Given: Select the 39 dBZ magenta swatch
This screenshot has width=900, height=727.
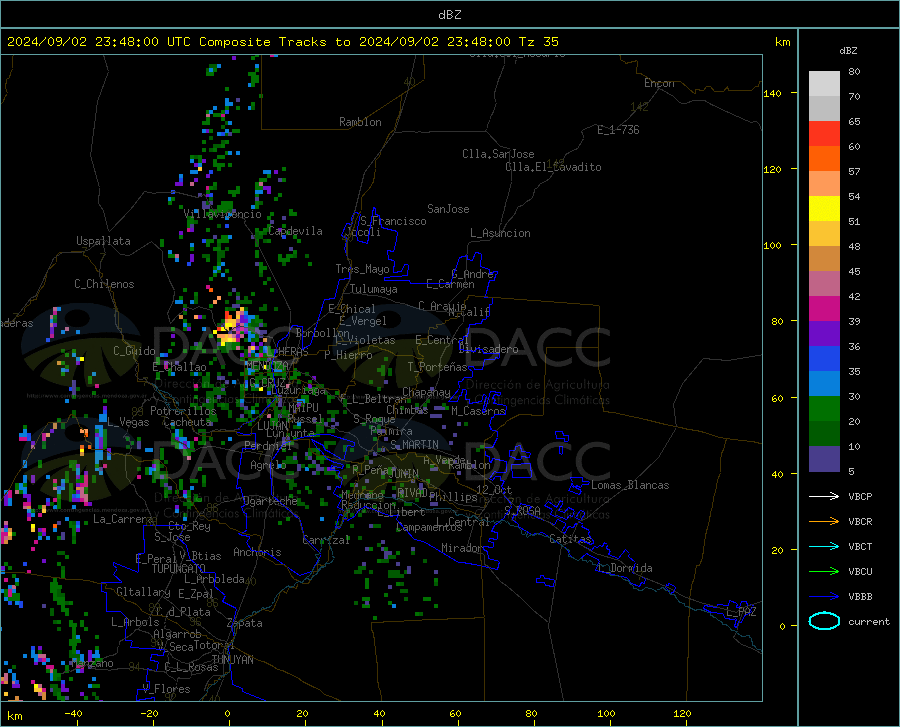Looking at the screenshot, I should click(824, 309).
